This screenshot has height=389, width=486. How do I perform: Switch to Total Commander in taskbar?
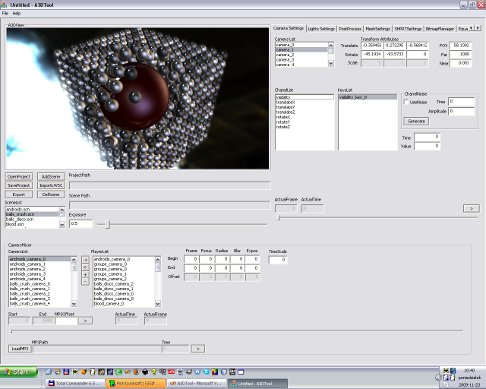(75, 383)
